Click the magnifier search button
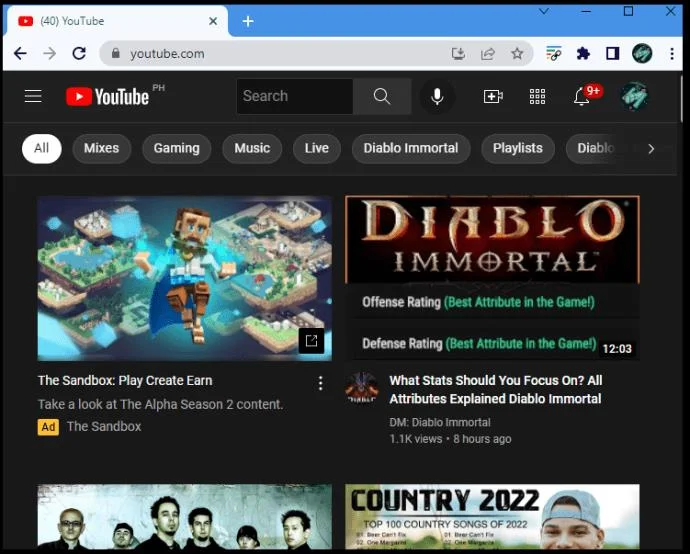Screen dimensions: 690x554 point(382,96)
